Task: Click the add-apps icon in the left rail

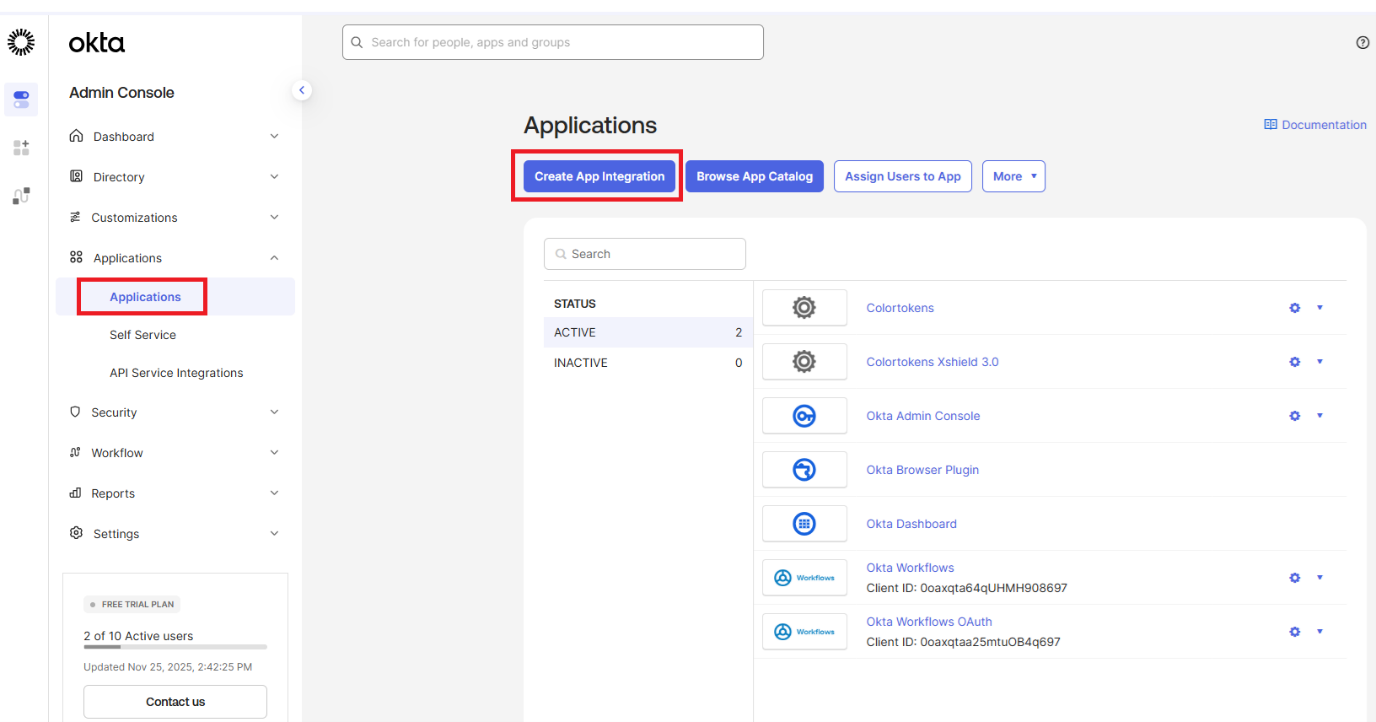Action: pos(21,147)
